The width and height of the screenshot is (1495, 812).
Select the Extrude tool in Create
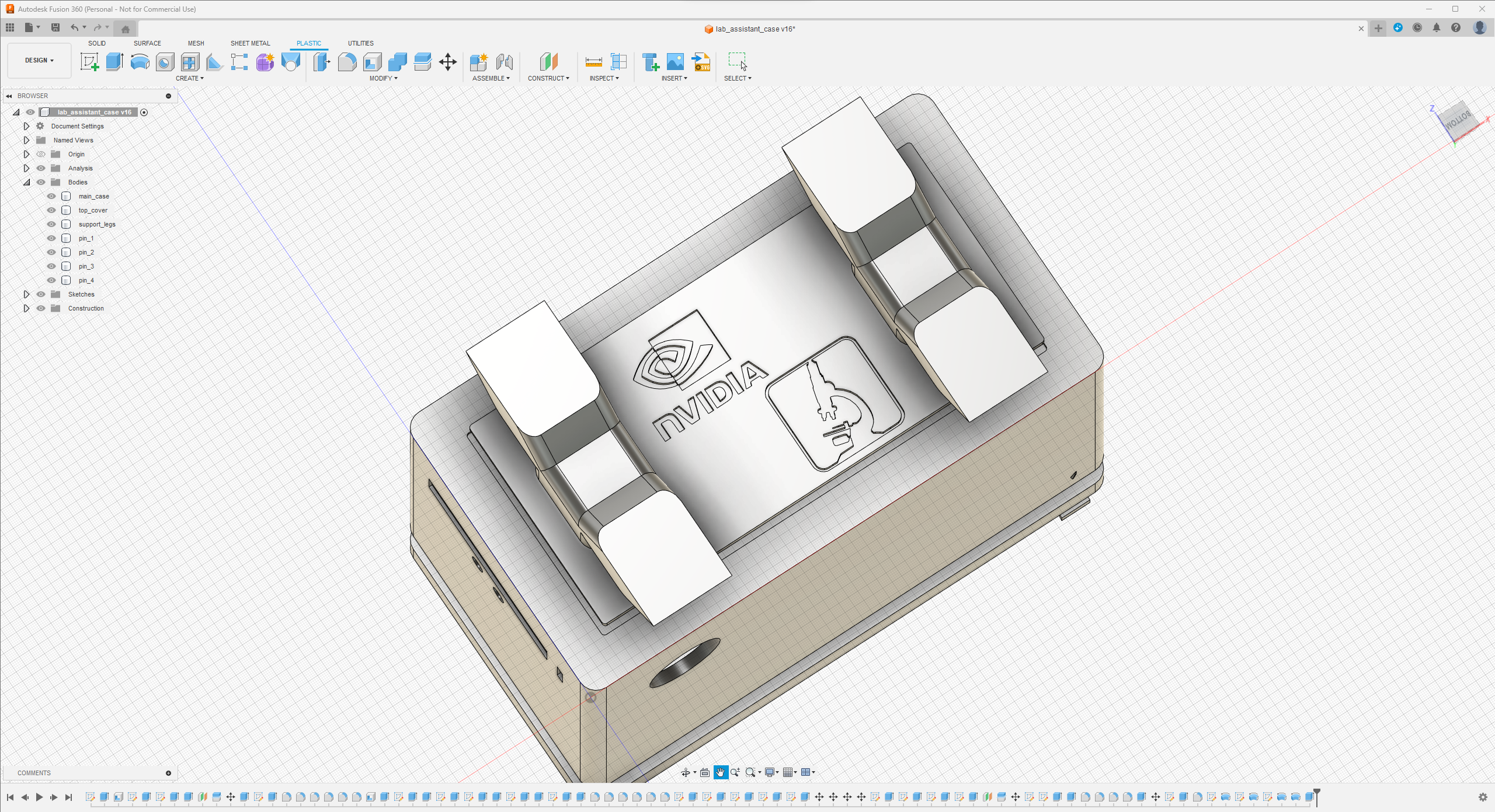click(x=115, y=62)
